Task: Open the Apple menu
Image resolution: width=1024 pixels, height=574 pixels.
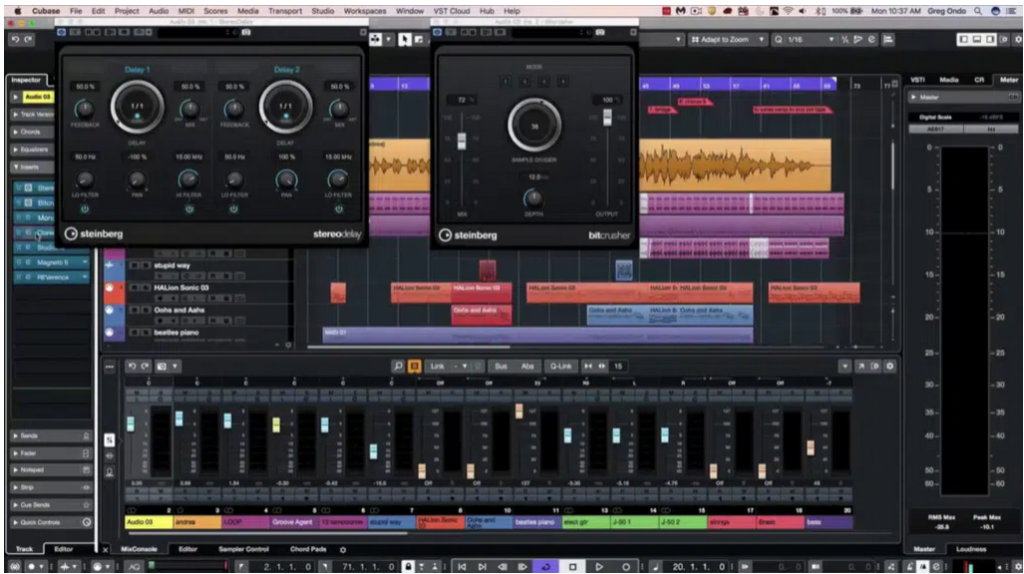Action: pos(18,11)
